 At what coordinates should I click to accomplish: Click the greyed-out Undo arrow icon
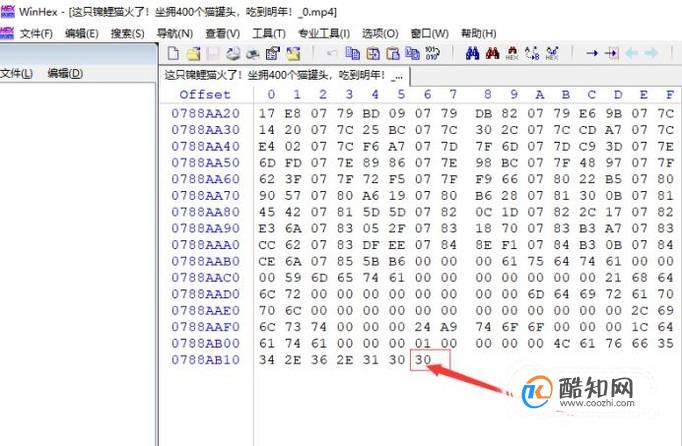[x=332, y=53]
